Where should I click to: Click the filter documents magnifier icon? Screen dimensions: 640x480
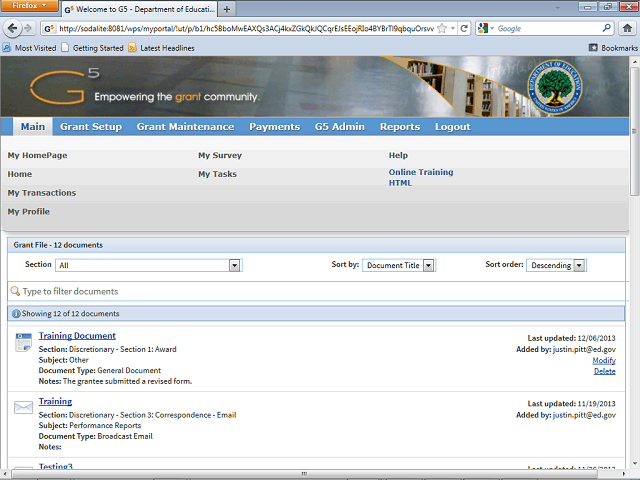[15, 291]
